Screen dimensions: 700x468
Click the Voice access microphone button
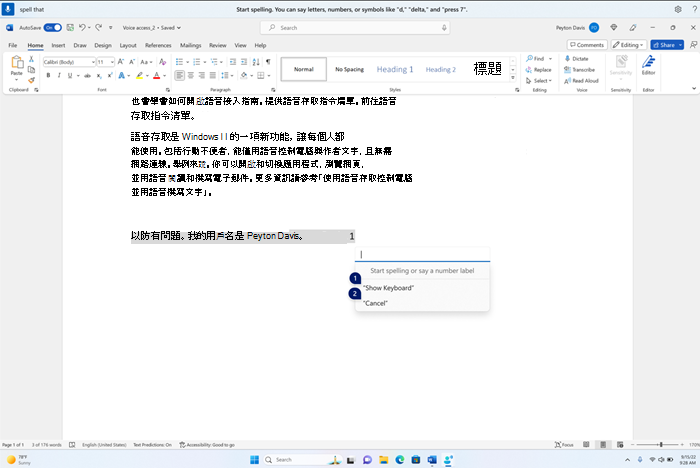click(x=8, y=9)
